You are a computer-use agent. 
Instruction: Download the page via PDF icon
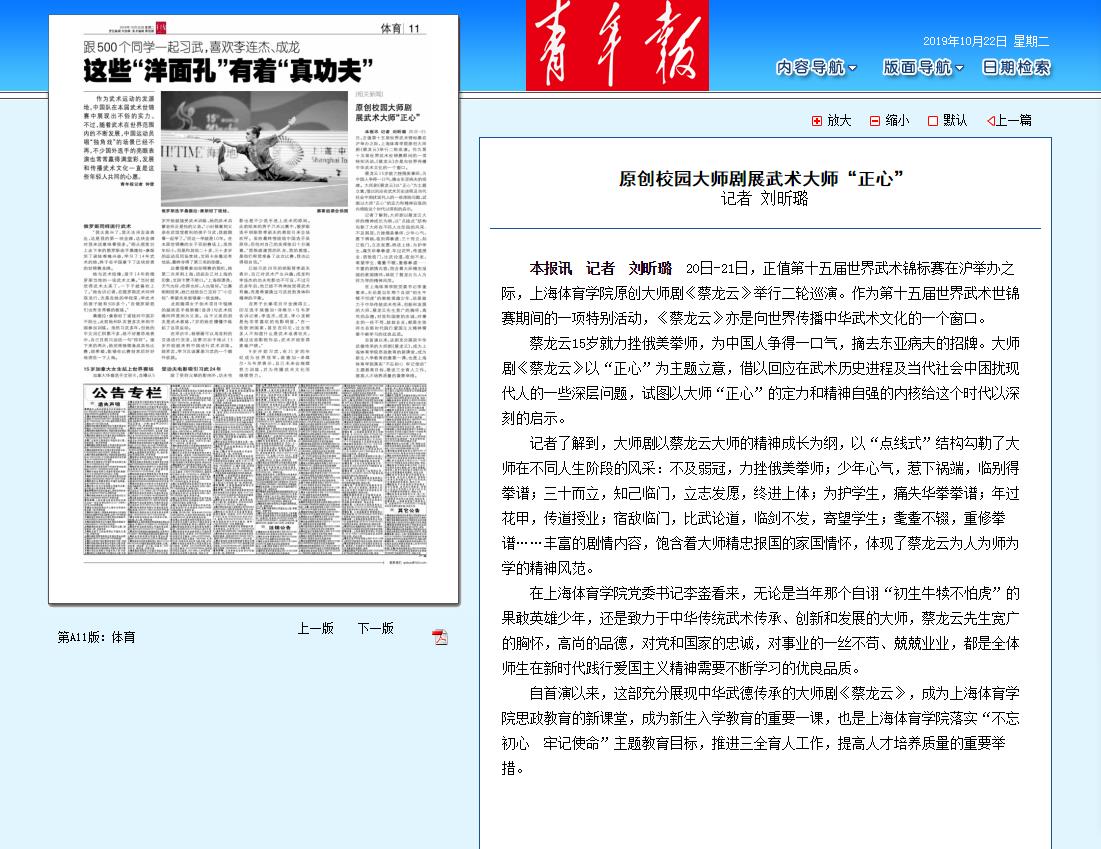(439, 637)
